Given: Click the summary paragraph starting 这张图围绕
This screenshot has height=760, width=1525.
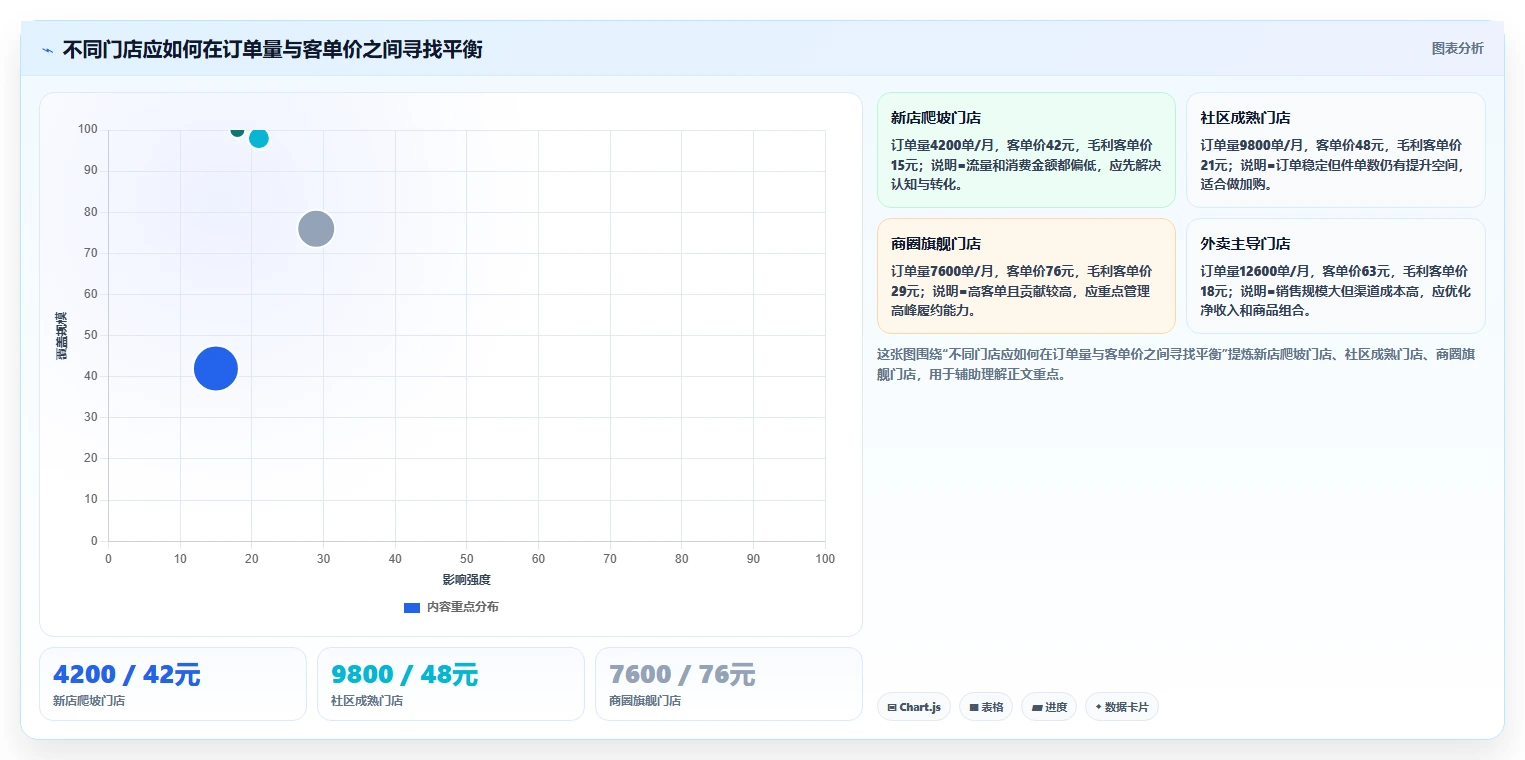Looking at the screenshot, I should (x=1175, y=365).
